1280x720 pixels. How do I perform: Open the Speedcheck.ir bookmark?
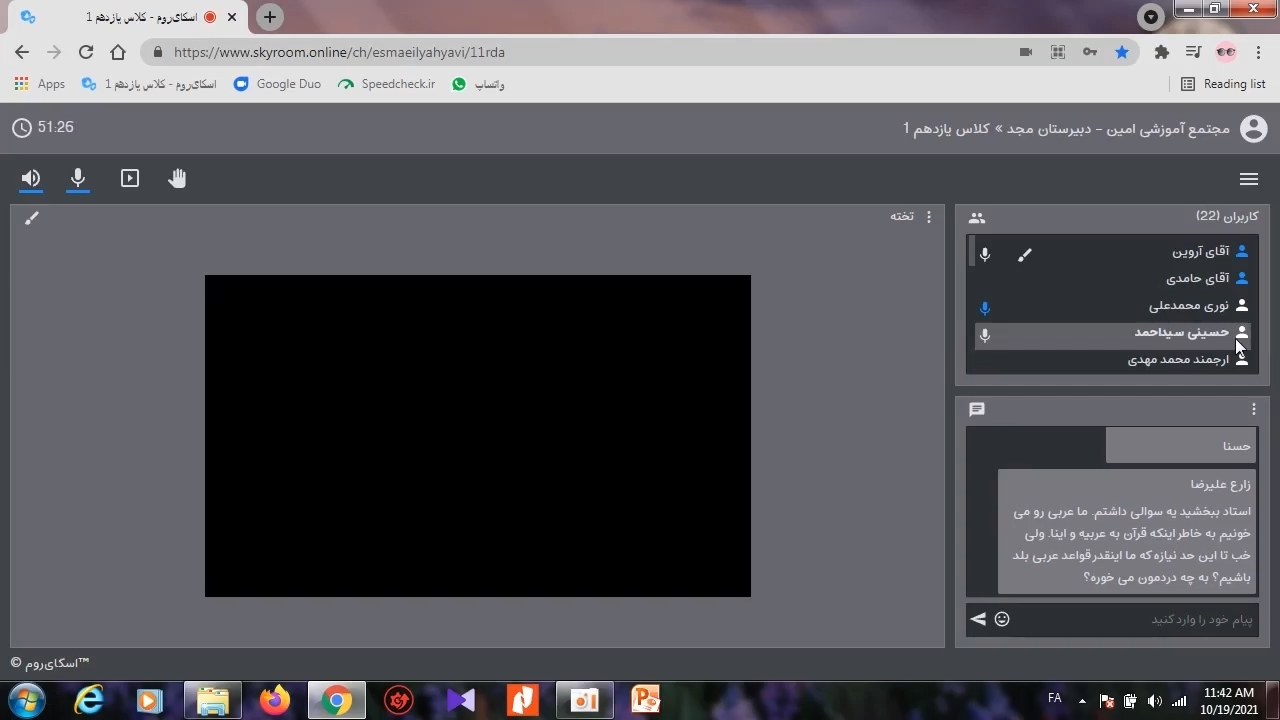click(x=387, y=84)
